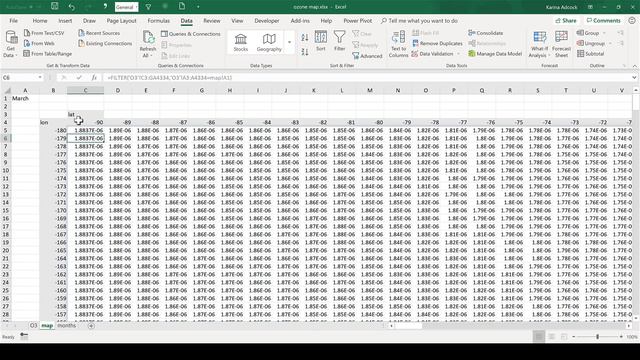Zoom out with minus button

pos(574,337)
